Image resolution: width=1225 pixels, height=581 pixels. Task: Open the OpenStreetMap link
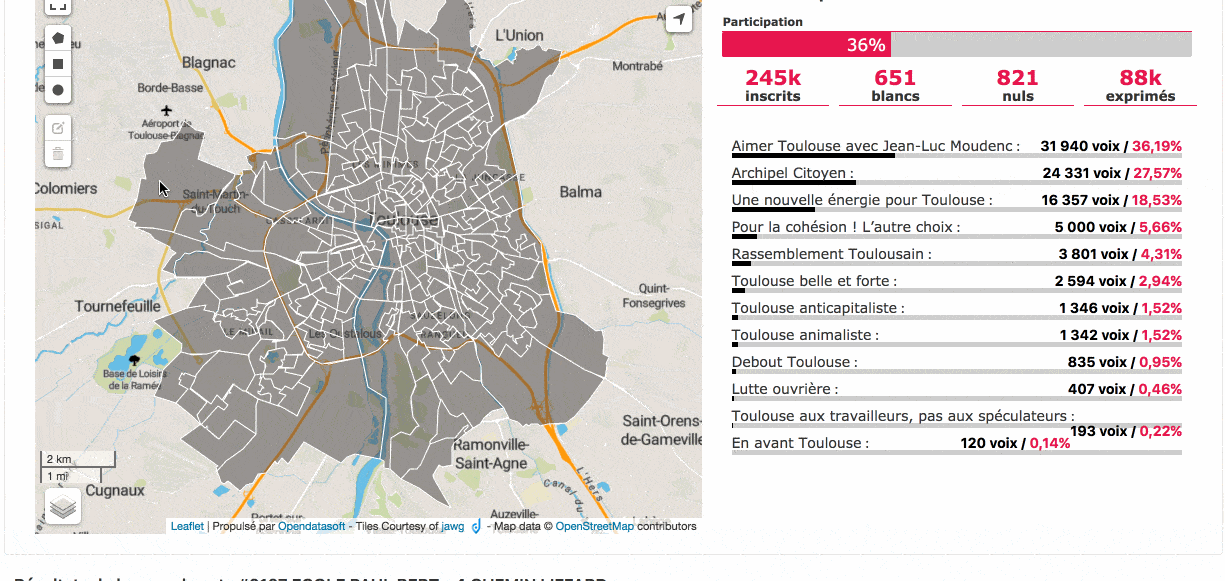(x=594, y=526)
